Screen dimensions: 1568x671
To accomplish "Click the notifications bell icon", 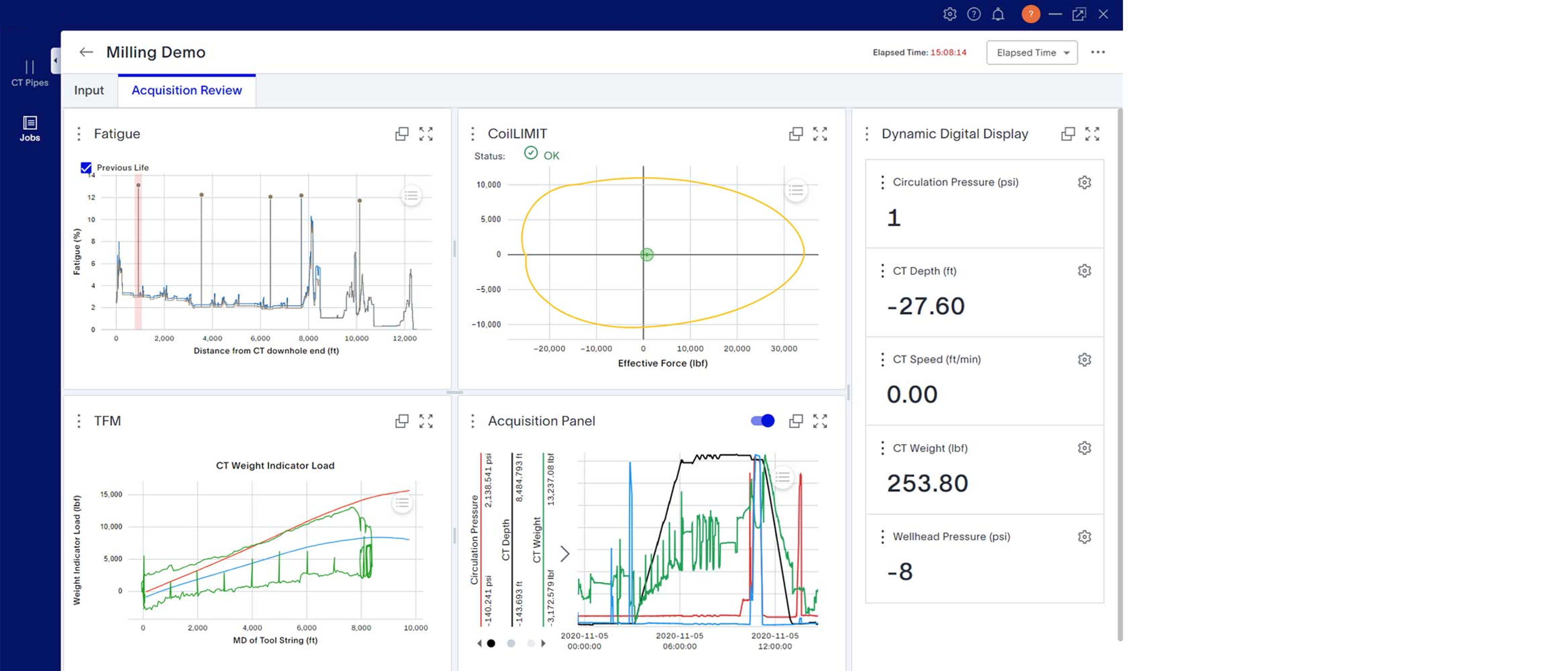I will pos(998,14).
